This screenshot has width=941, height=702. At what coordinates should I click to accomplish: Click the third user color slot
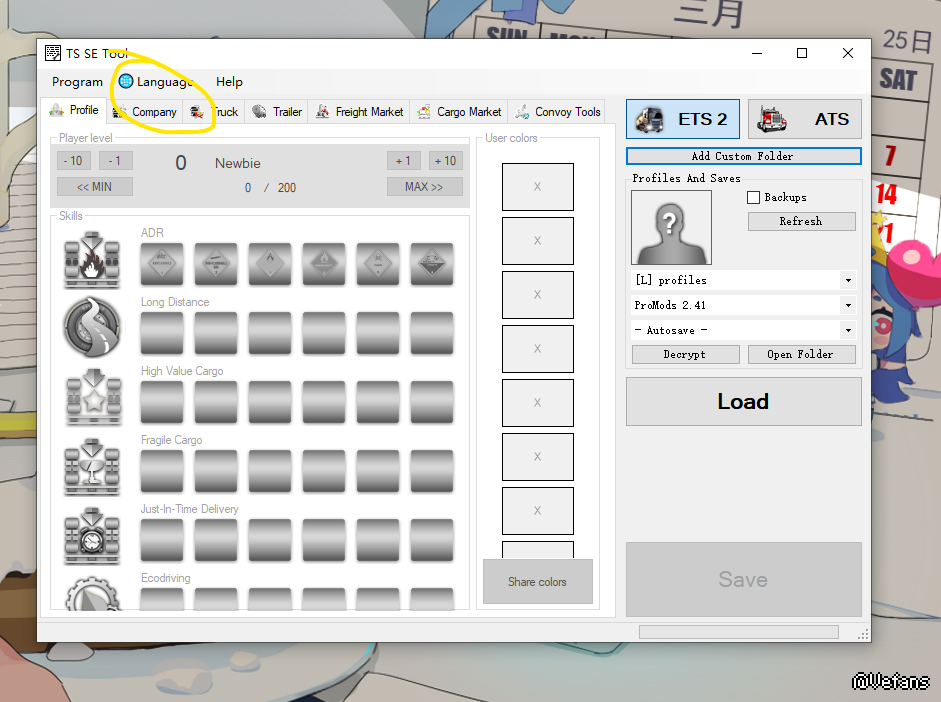(538, 295)
